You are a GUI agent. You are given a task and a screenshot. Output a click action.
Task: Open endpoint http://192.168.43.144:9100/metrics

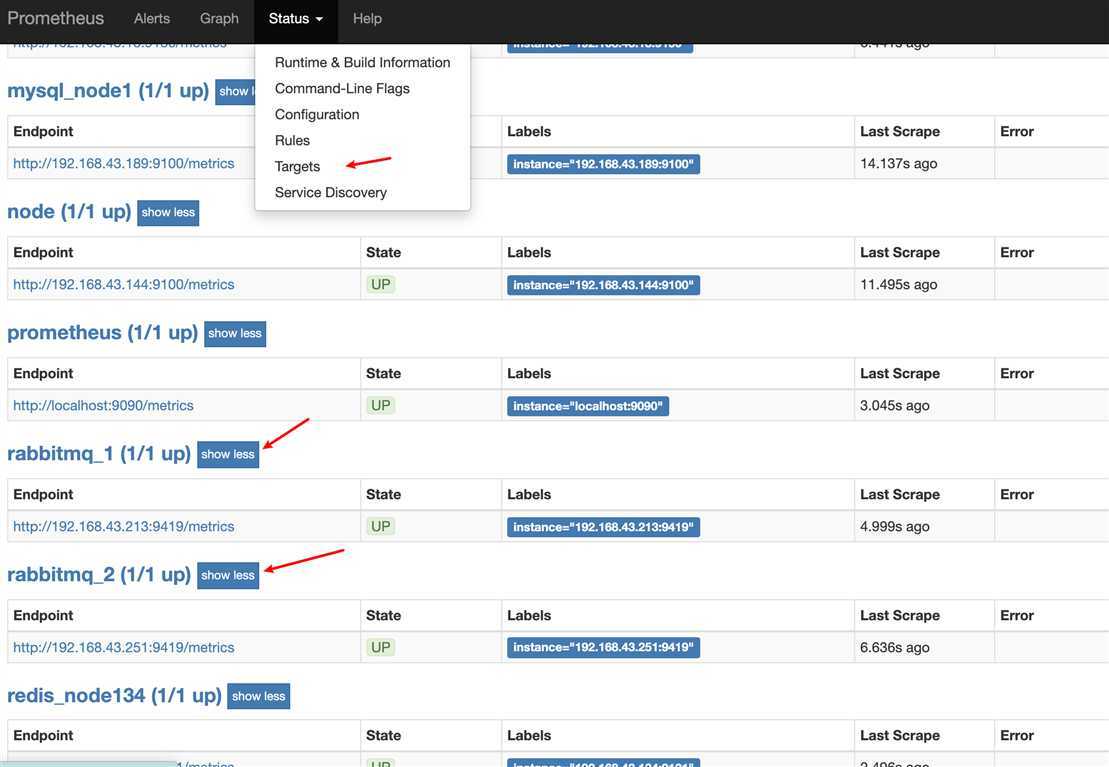(124, 284)
